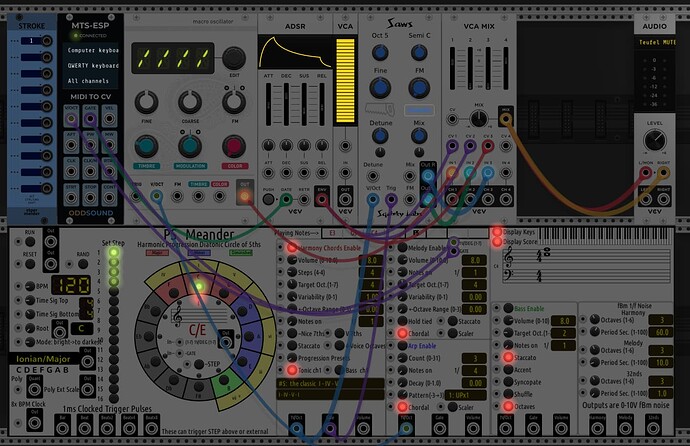Click the VCA yellow level display
Image resolution: width=690 pixels, height=446 pixels.
345,80
